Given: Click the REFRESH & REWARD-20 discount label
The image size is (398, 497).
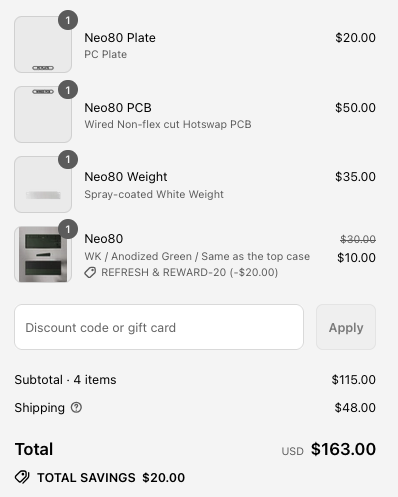Looking at the screenshot, I should 190,272.
